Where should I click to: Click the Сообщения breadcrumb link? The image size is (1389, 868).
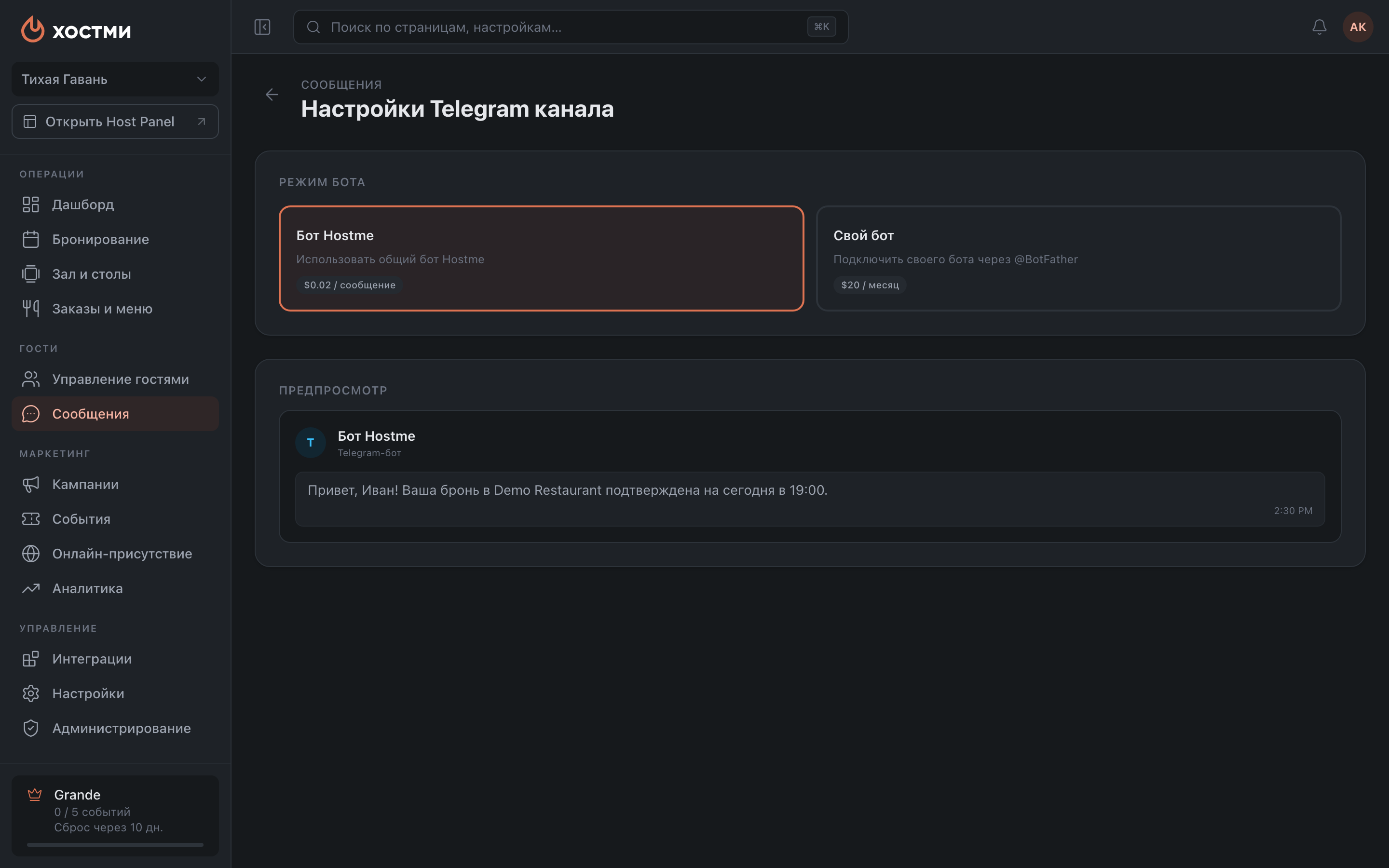[341, 85]
